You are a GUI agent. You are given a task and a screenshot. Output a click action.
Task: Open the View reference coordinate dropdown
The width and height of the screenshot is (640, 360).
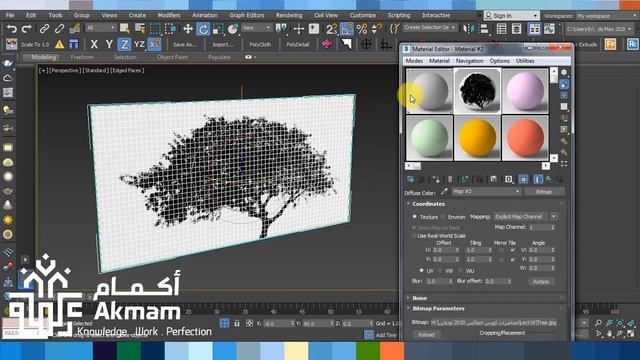point(256,28)
